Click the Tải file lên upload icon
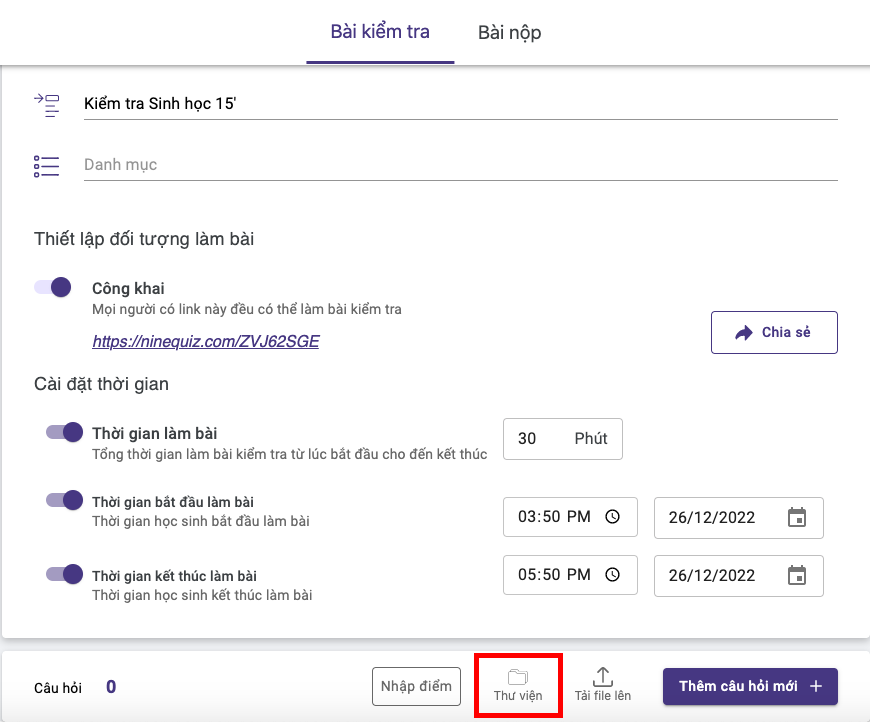 [603, 677]
